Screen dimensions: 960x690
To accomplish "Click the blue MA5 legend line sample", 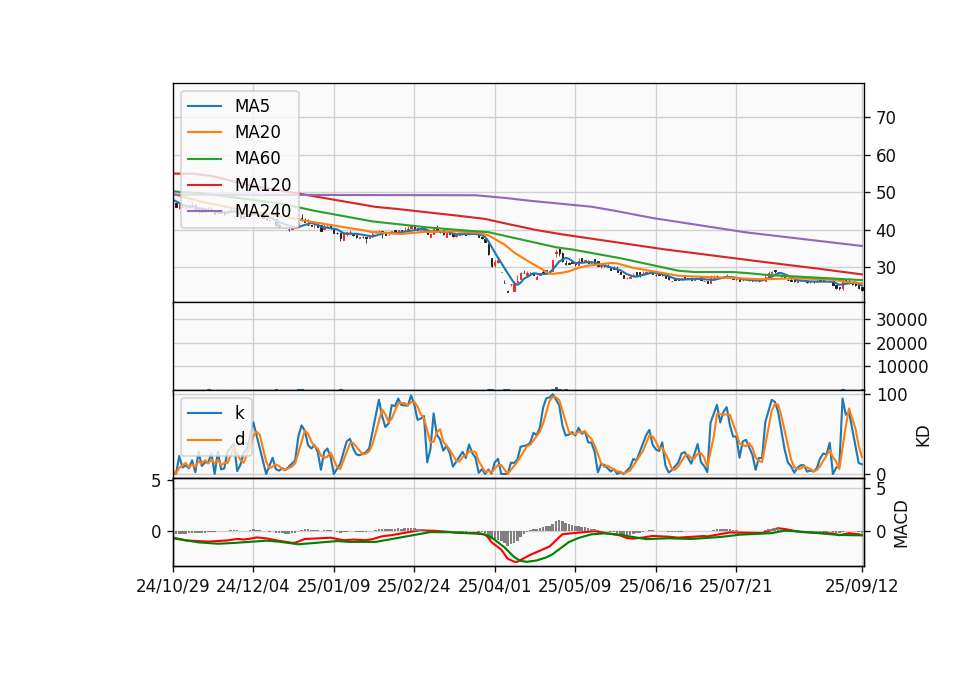I will point(204,106).
